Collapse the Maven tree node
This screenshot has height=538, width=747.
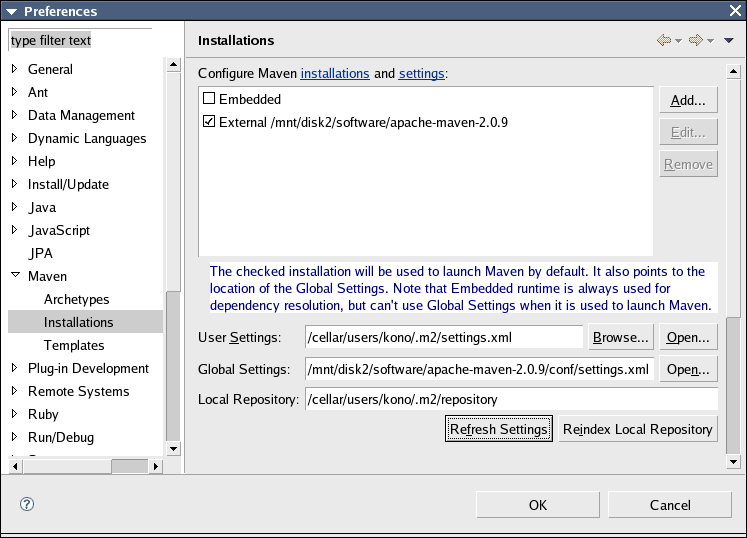click(14, 276)
